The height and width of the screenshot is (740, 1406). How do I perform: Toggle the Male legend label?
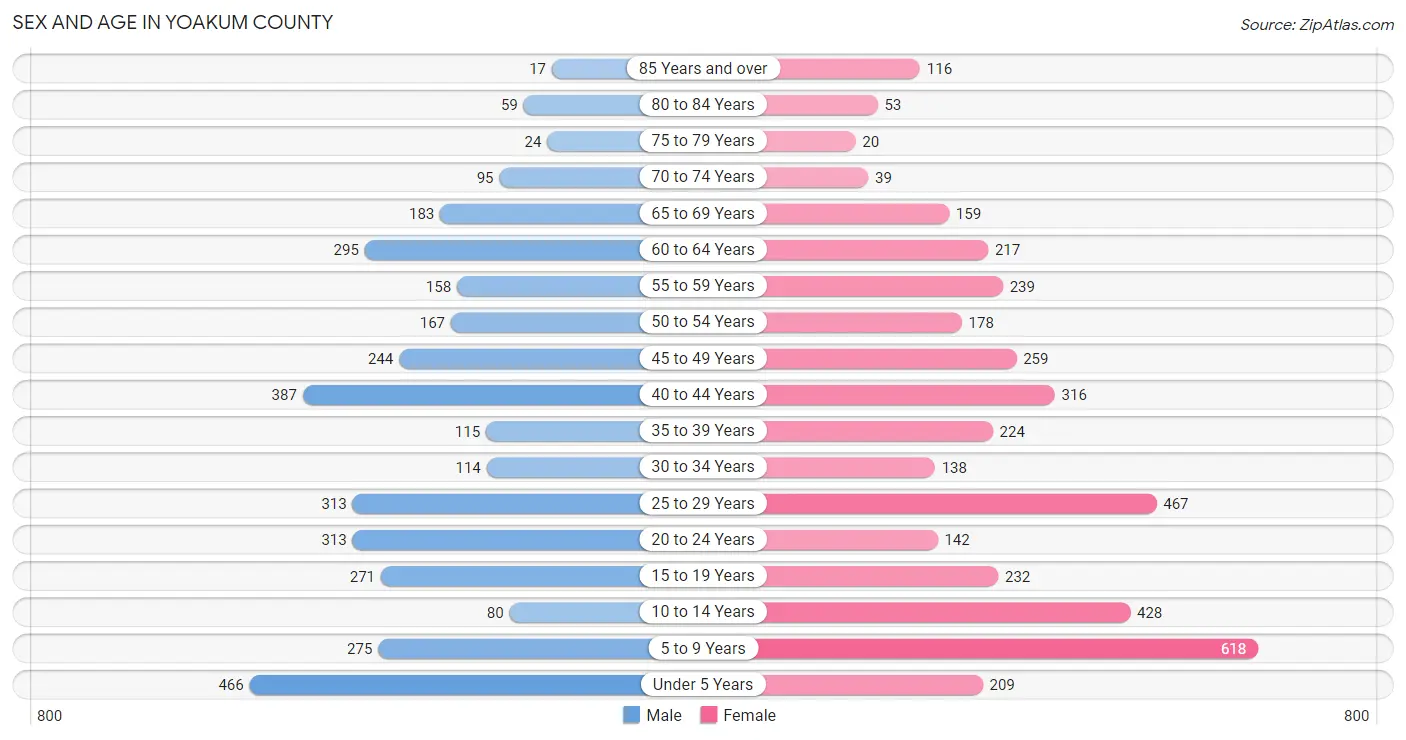tap(664, 715)
